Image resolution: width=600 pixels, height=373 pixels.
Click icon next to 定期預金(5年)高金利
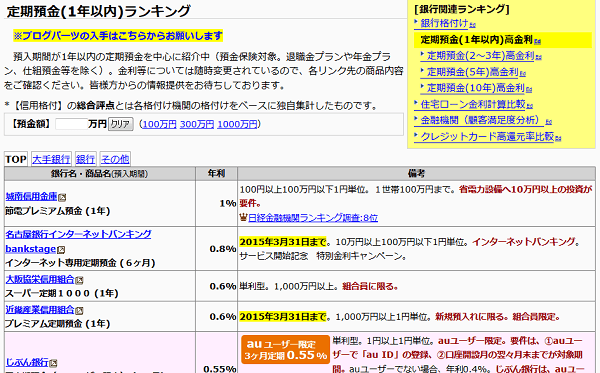tap(523, 74)
